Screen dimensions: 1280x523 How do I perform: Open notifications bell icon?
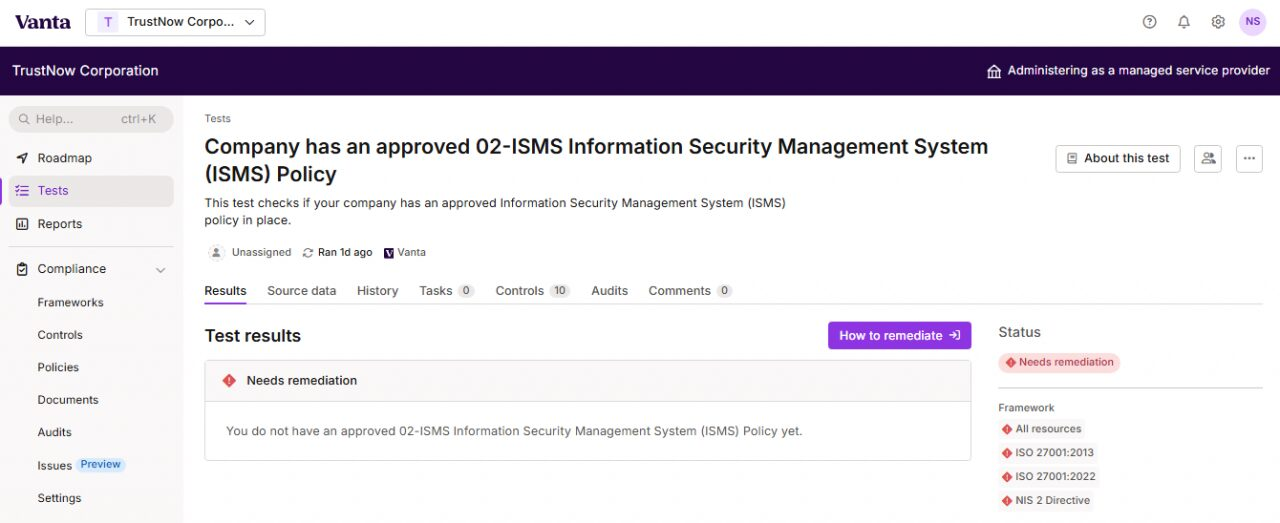click(1184, 22)
